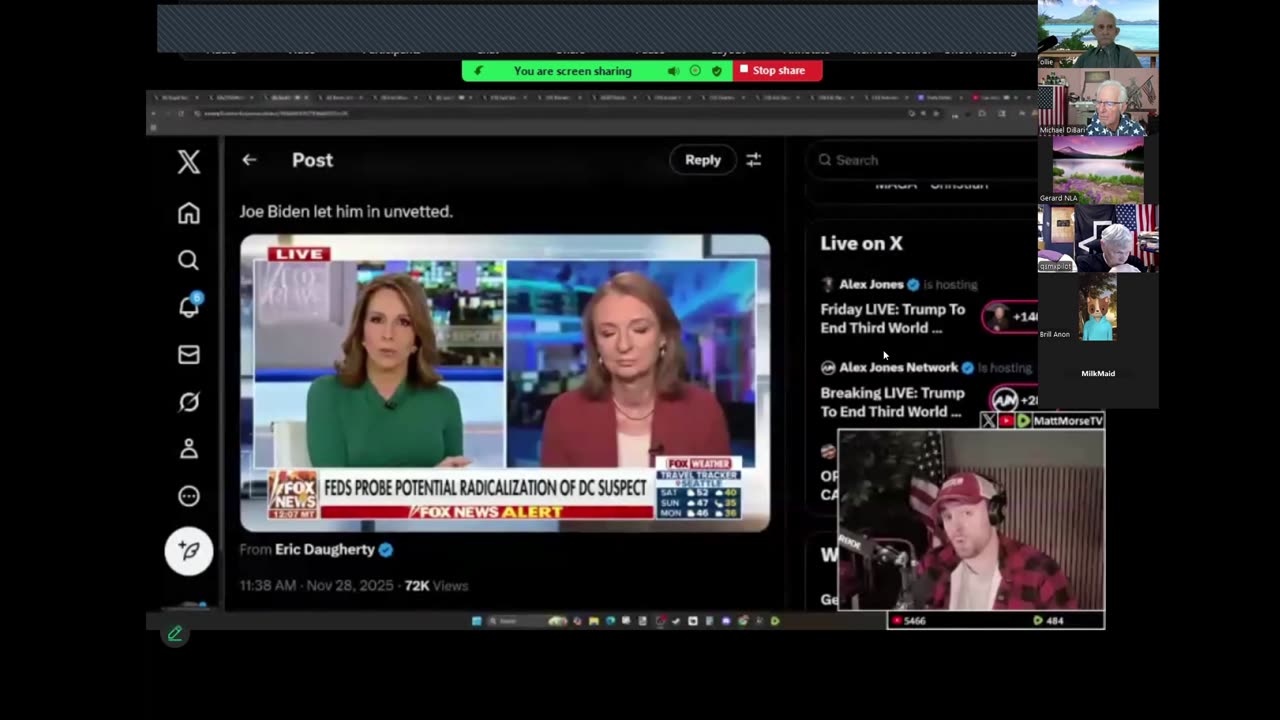This screenshot has height=720, width=1280.
Task: Click the green arrow icon in share bar
Action: coord(479,71)
